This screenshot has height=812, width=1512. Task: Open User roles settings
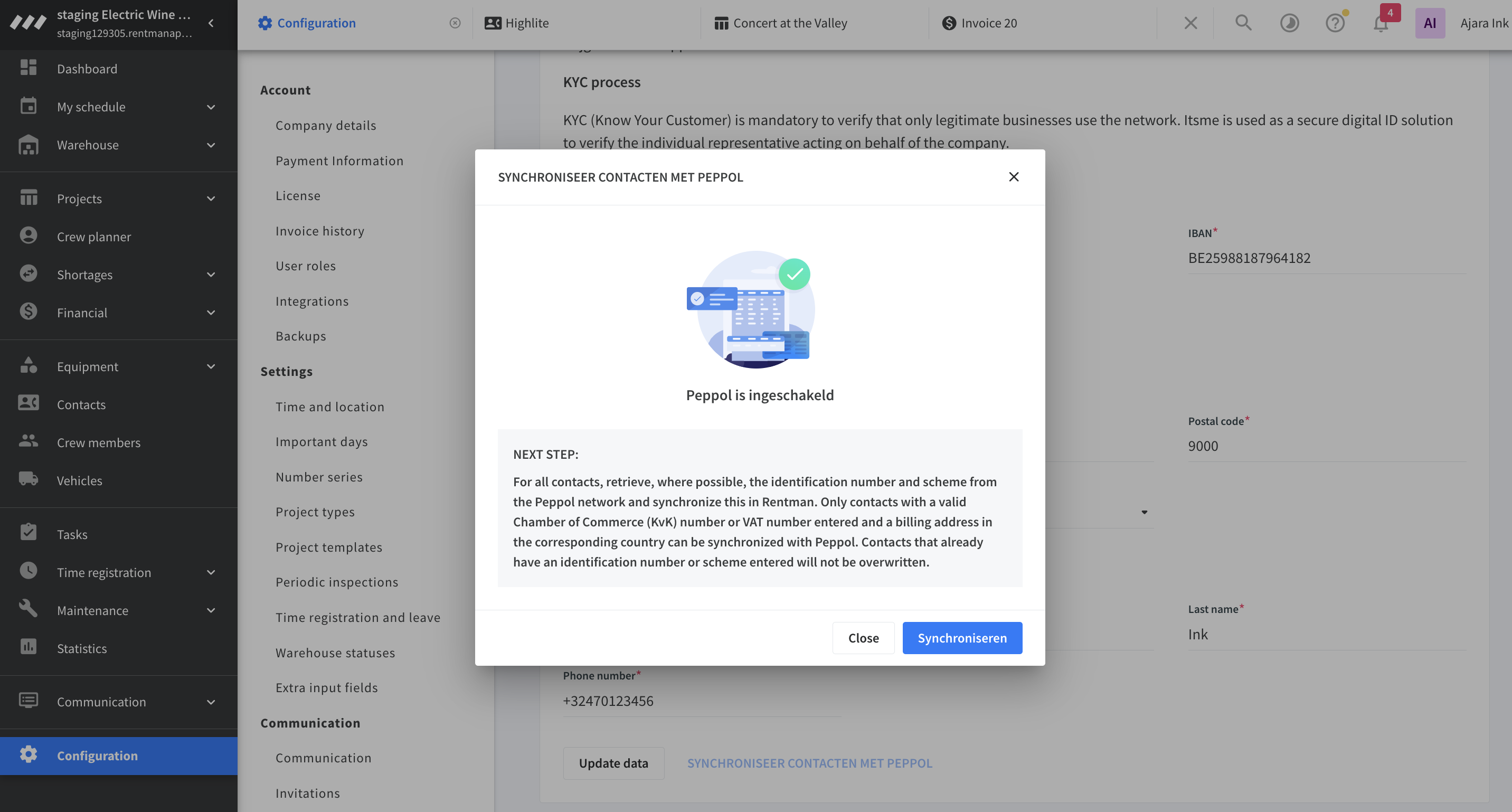pyautogui.click(x=306, y=266)
